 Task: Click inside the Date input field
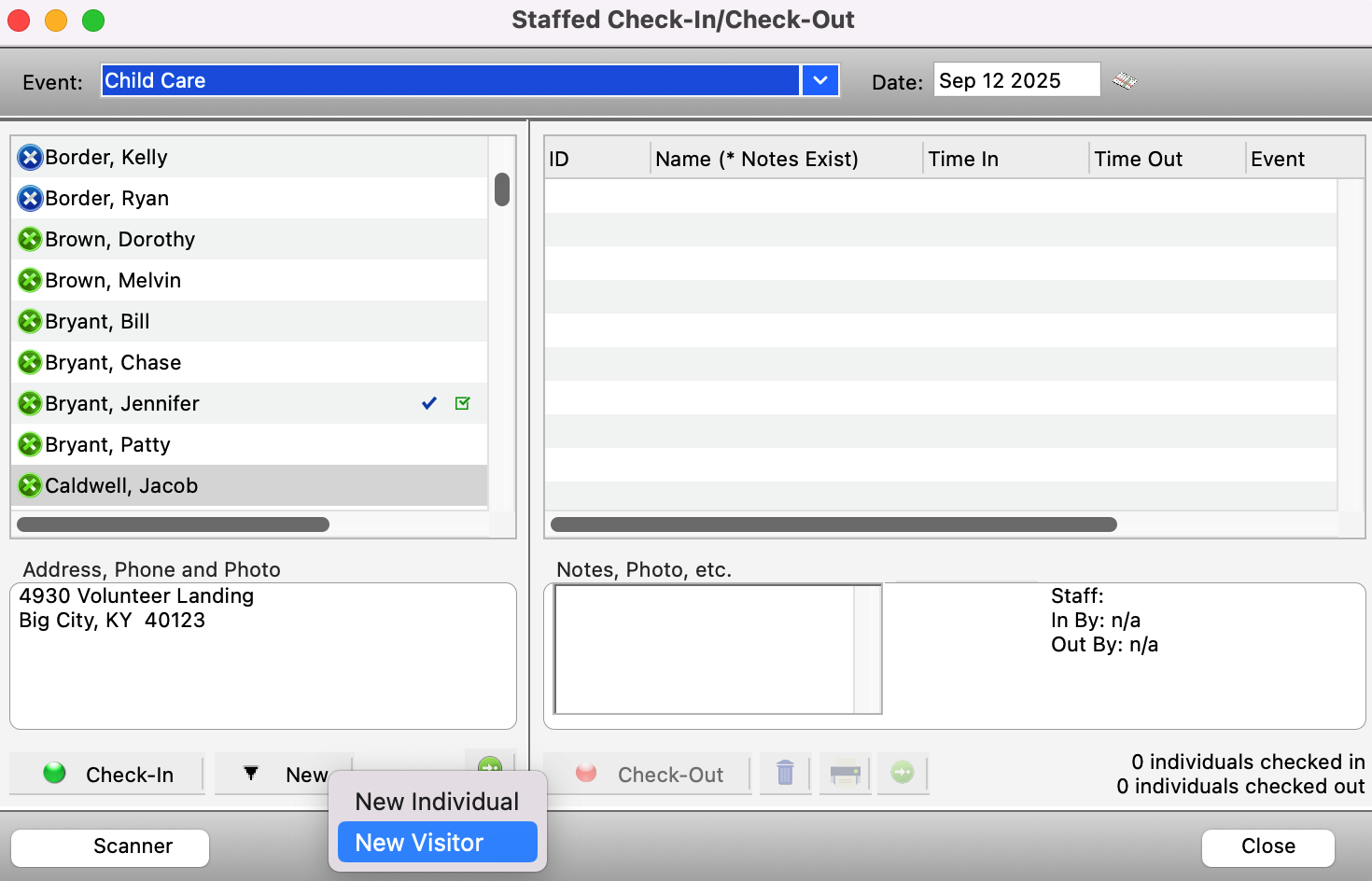point(1015,79)
